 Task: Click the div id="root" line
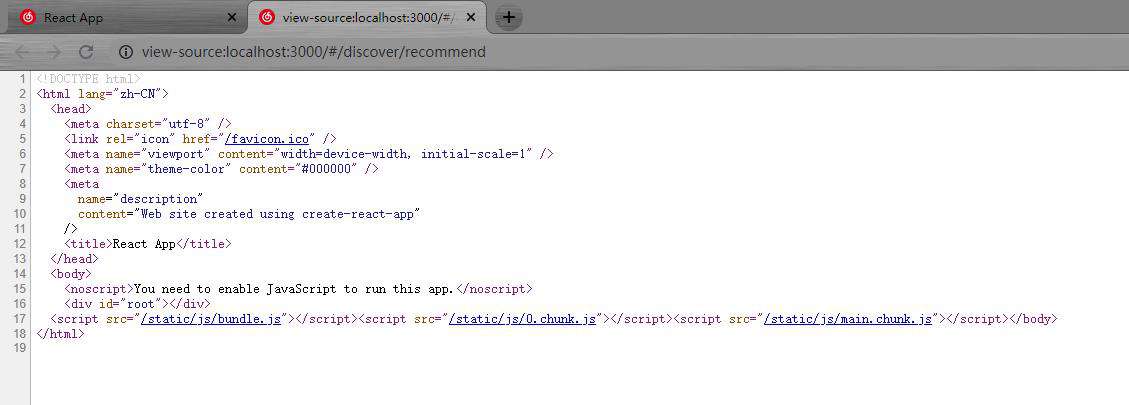tap(138, 303)
